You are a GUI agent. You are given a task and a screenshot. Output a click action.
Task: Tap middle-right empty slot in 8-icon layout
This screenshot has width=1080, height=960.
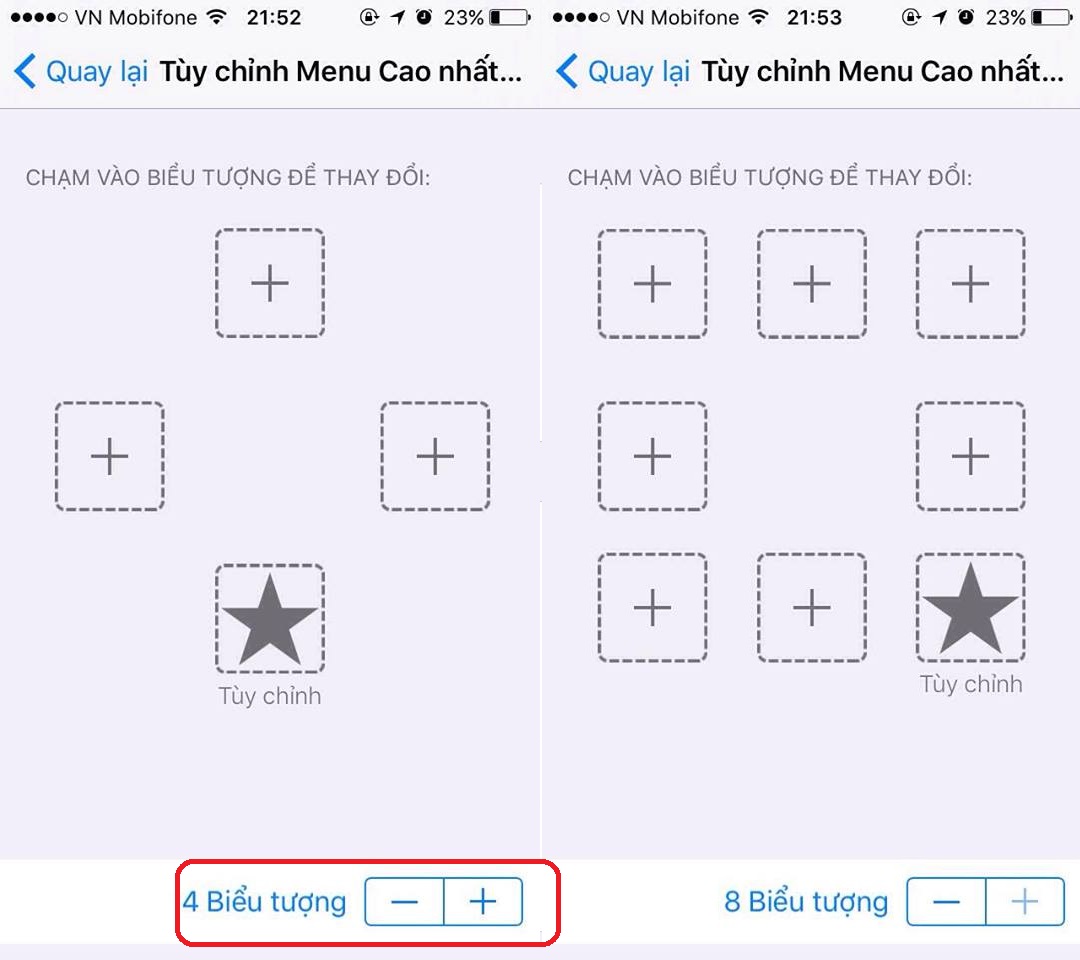coord(970,456)
